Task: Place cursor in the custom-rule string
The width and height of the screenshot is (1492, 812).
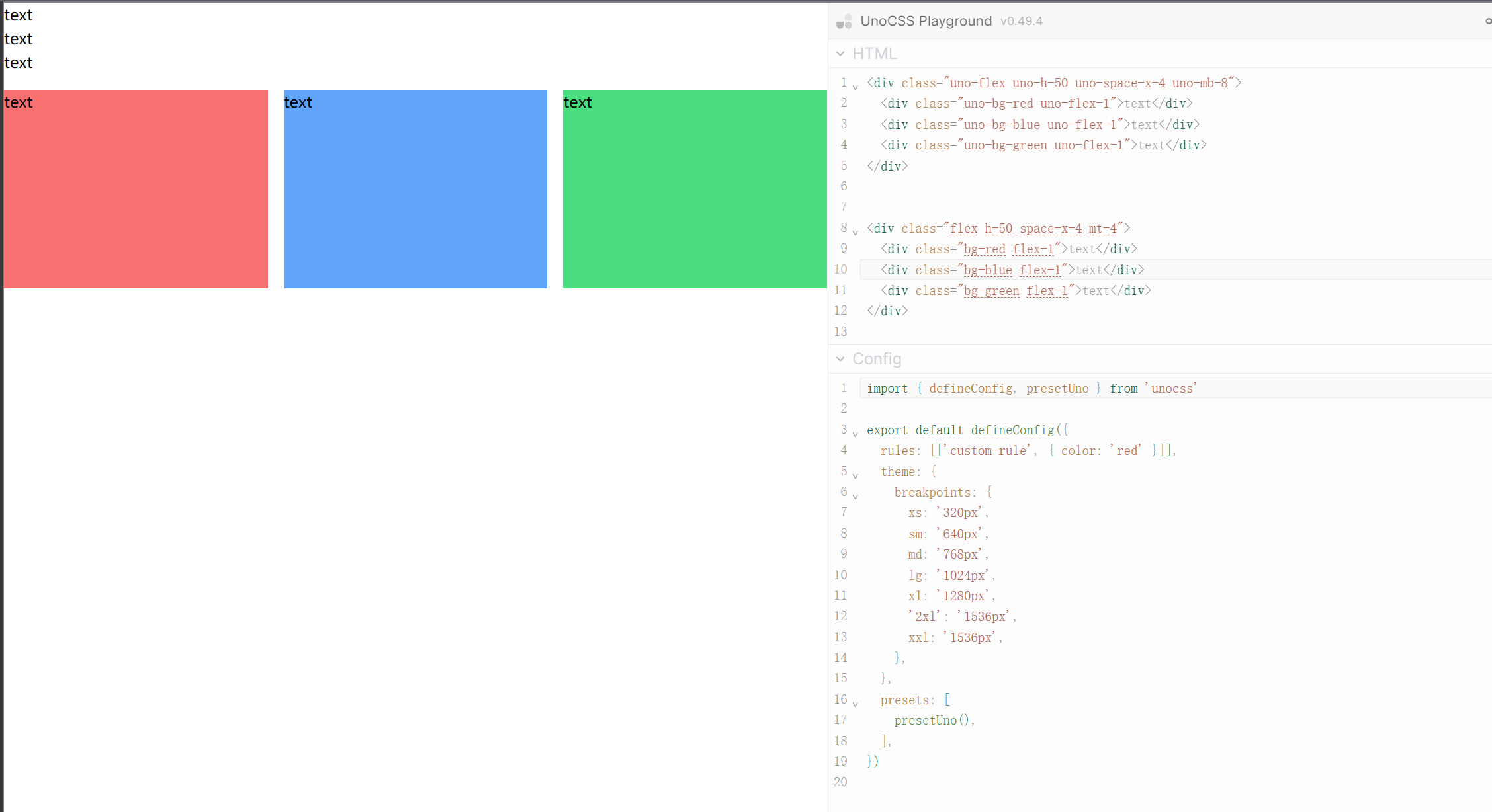Action: click(987, 450)
